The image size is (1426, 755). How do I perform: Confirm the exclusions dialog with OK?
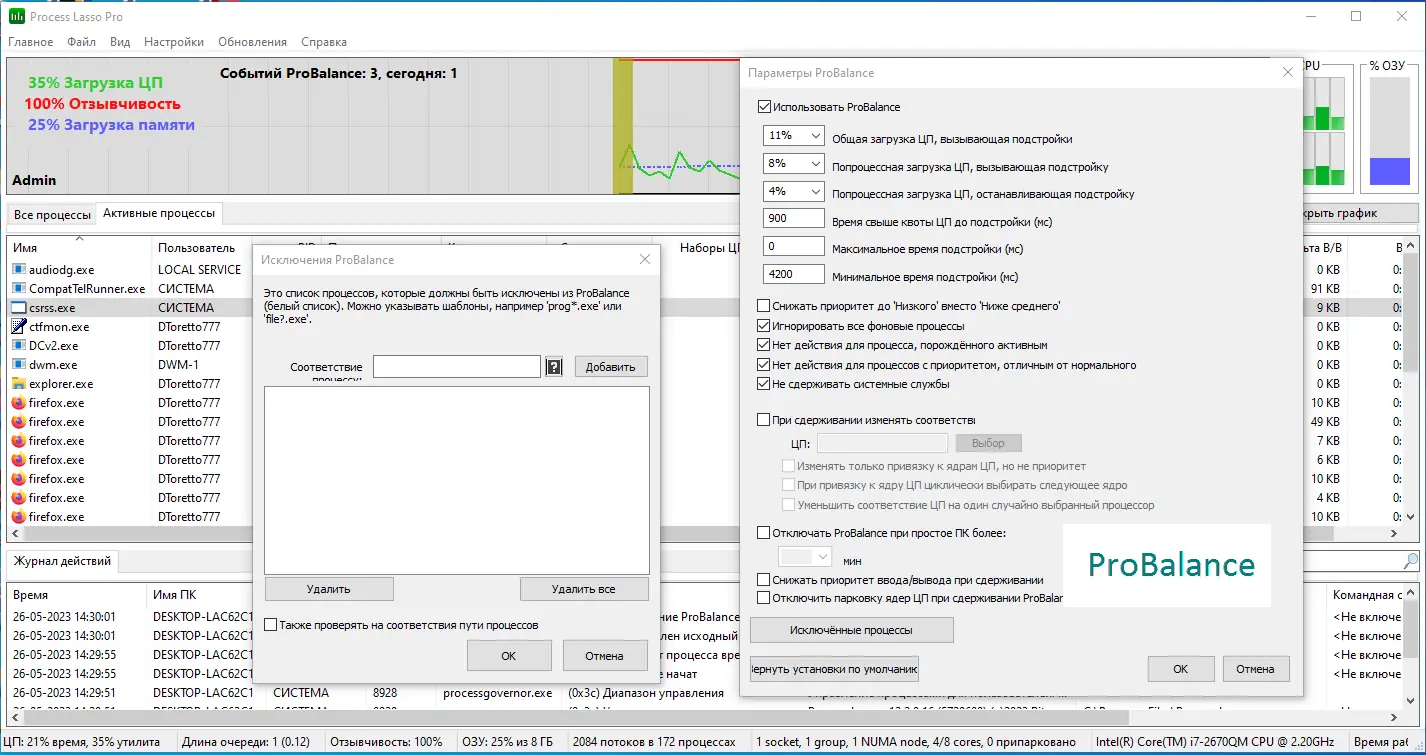point(509,656)
